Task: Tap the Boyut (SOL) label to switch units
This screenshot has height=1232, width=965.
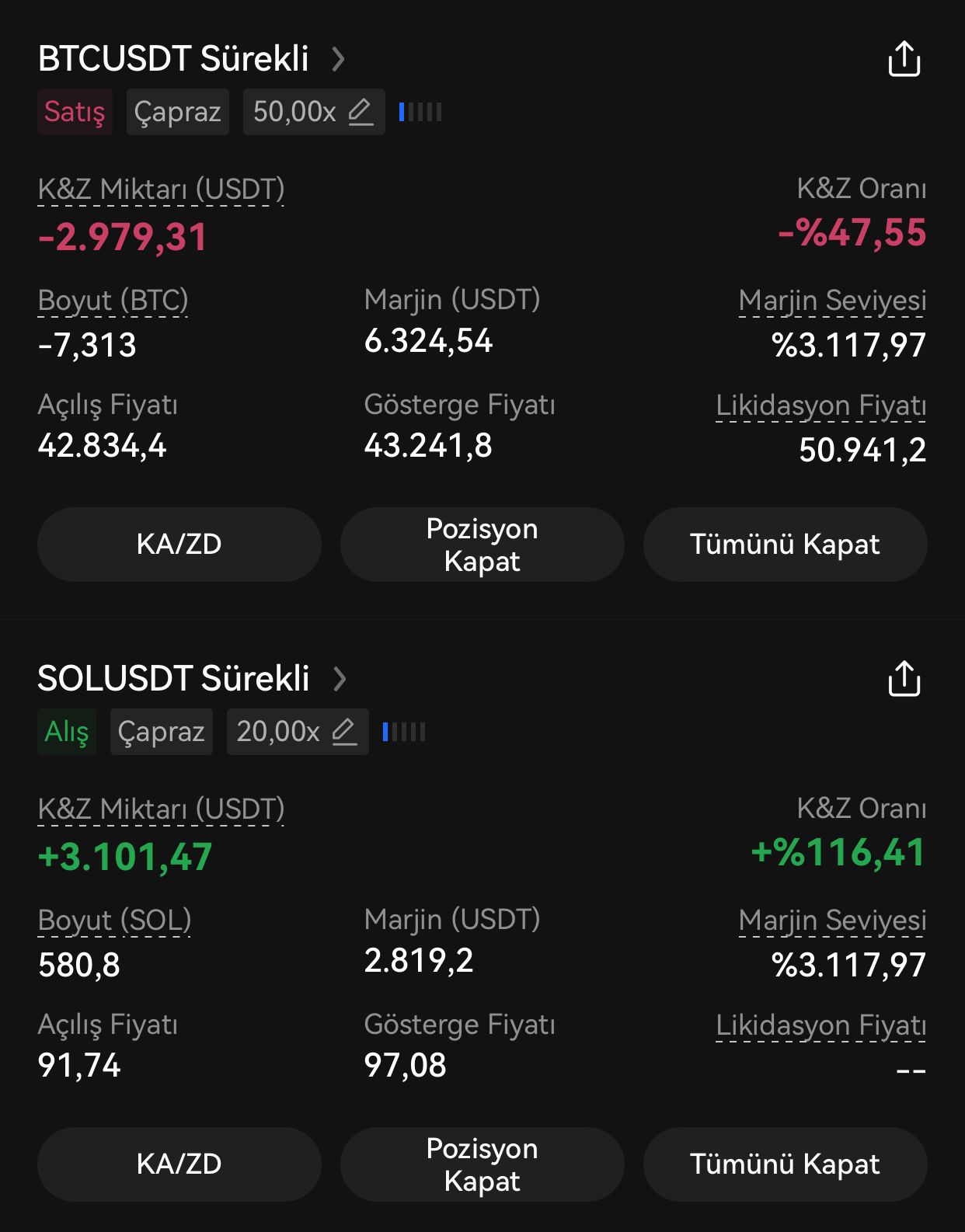Action: pyautogui.click(x=114, y=921)
